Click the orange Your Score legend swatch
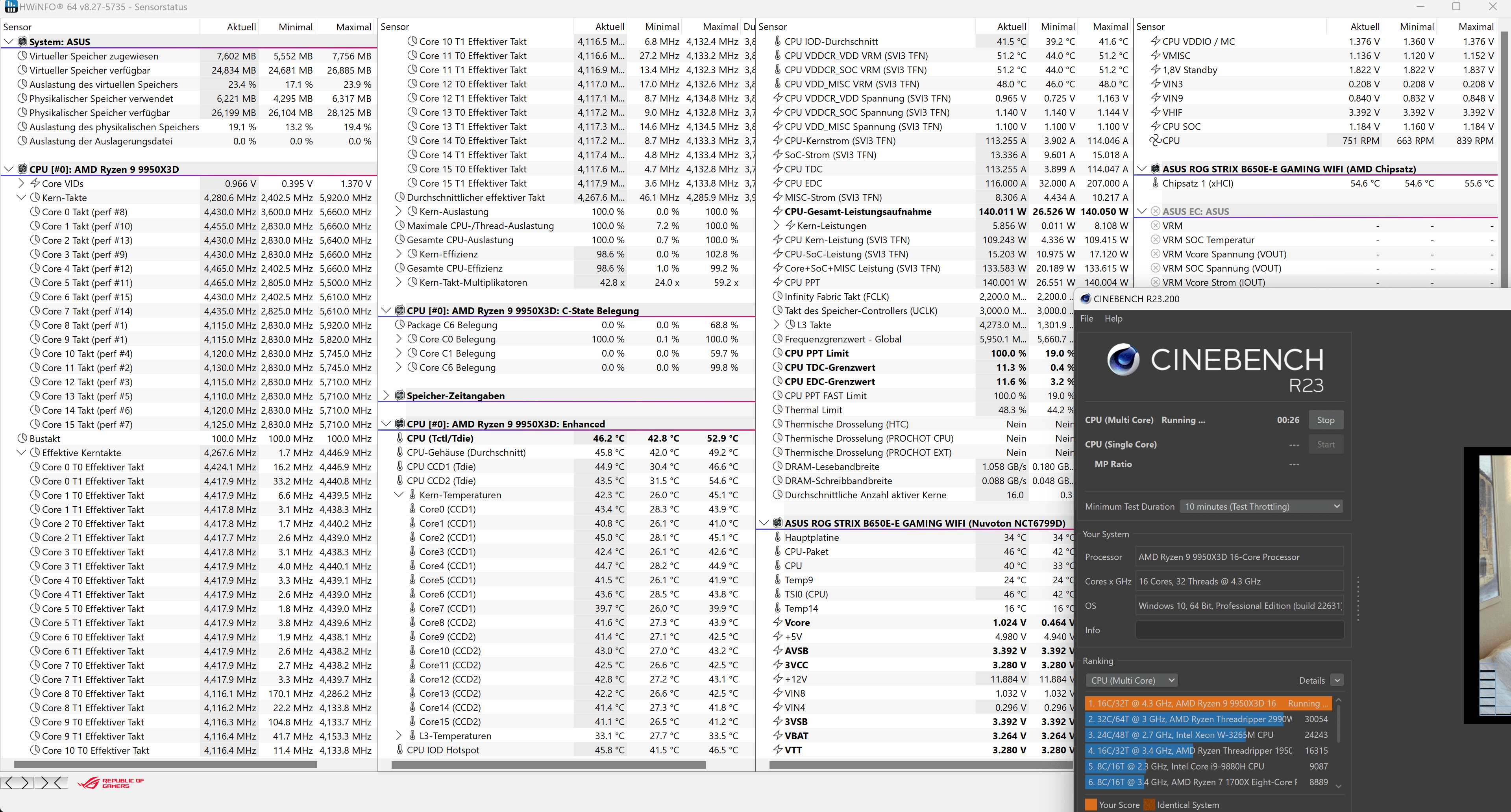Image resolution: width=1511 pixels, height=812 pixels. [1090, 805]
